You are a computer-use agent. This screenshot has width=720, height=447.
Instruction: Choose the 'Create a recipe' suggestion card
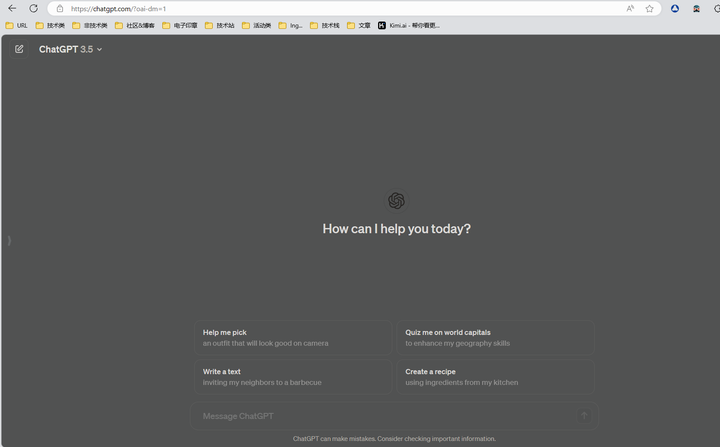pyautogui.click(x=495, y=377)
